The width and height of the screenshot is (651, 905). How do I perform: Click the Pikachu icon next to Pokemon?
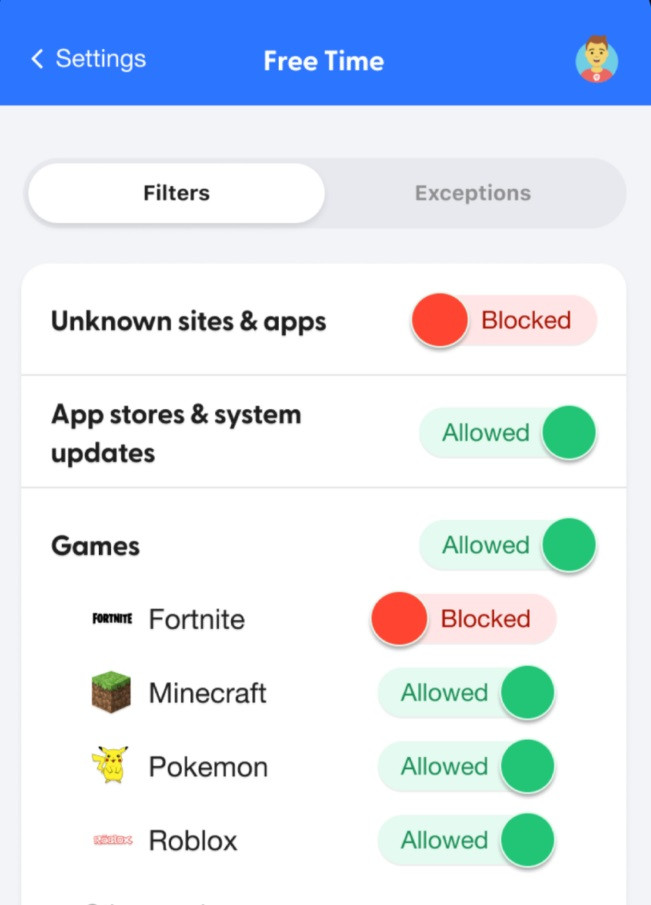tap(112, 766)
